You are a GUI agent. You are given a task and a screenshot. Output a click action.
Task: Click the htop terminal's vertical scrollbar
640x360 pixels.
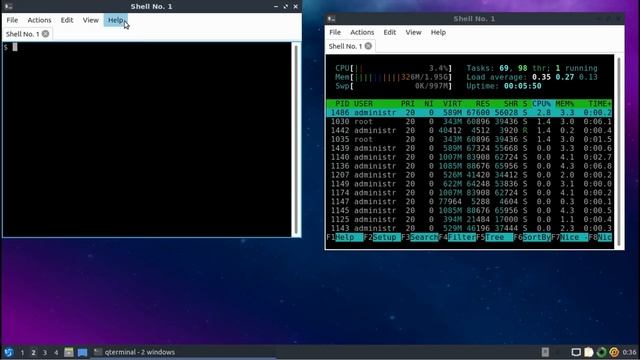click(x=619, y=151)
